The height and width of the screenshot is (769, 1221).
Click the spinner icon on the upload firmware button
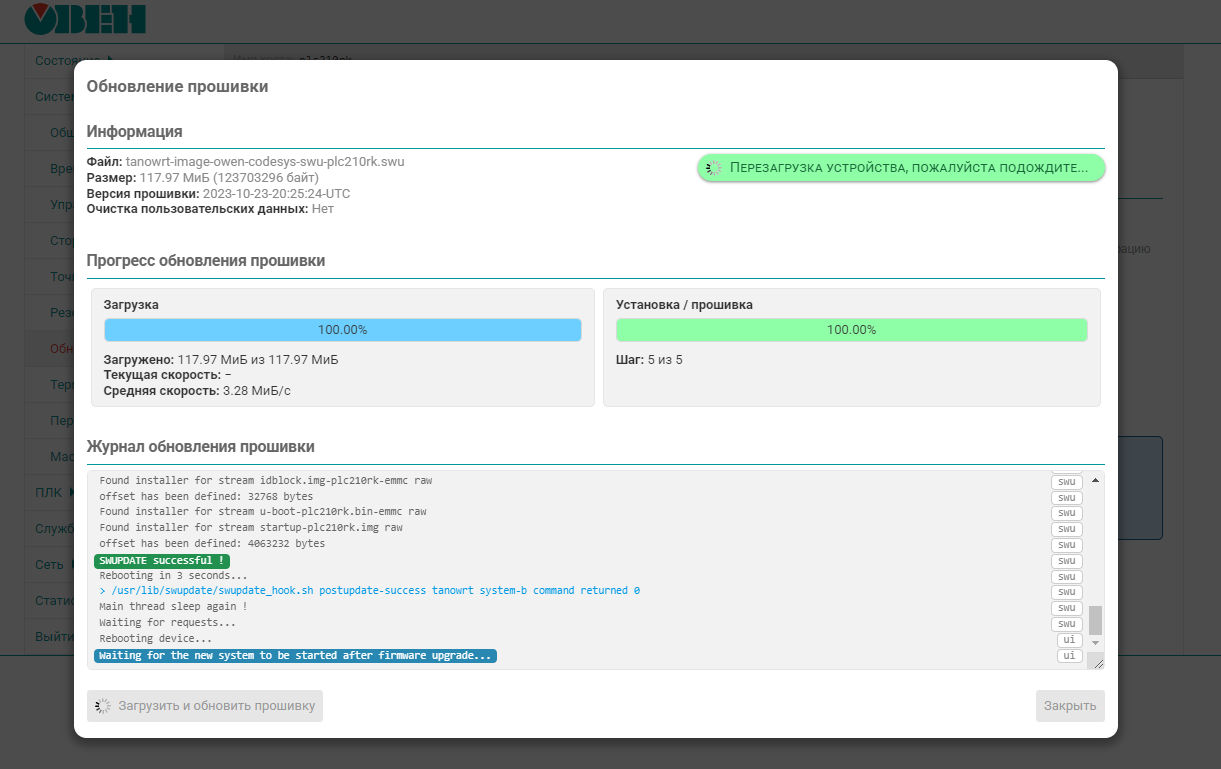pos(102,706)
